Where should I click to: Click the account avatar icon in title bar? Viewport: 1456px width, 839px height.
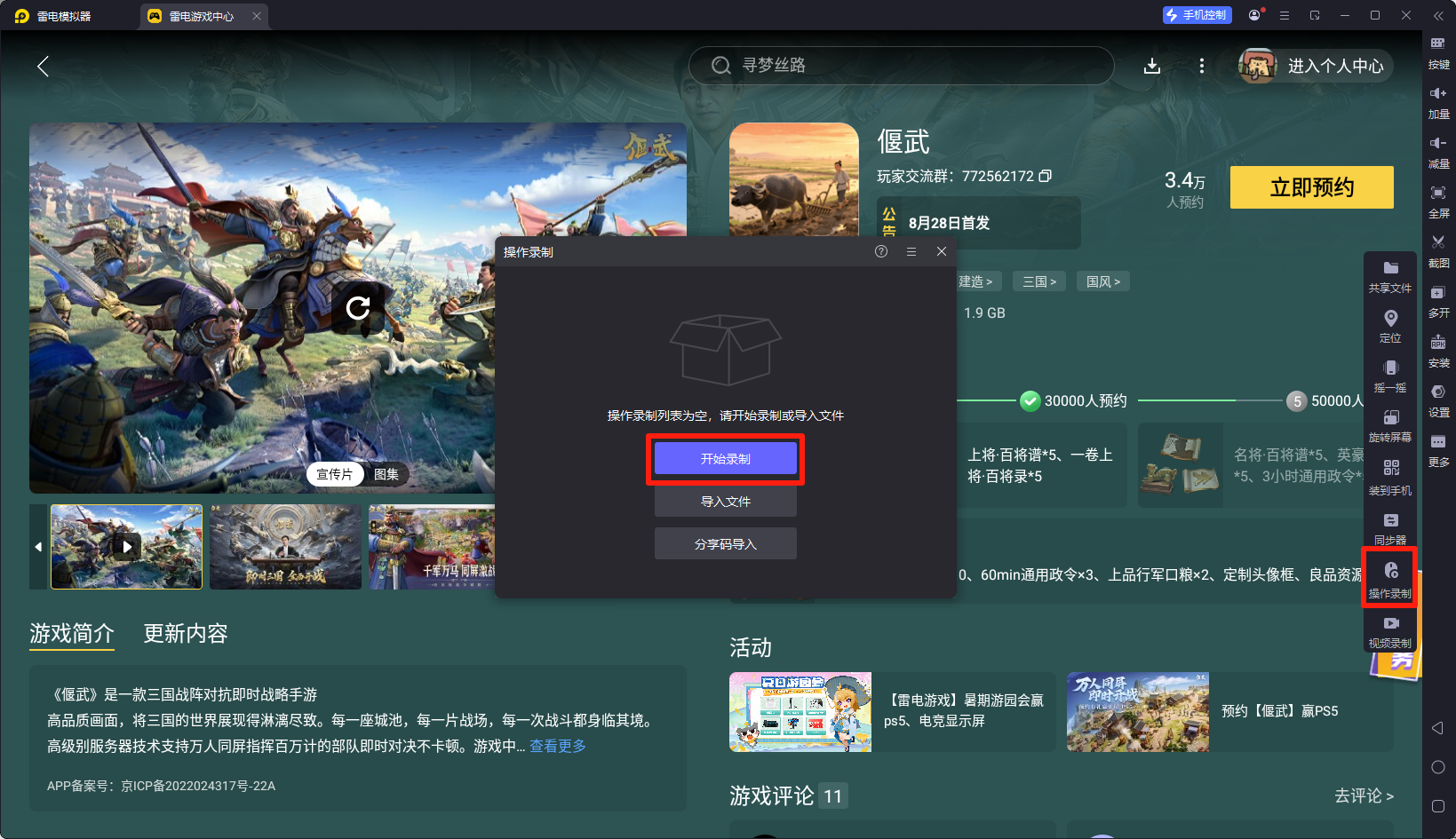1254,15
